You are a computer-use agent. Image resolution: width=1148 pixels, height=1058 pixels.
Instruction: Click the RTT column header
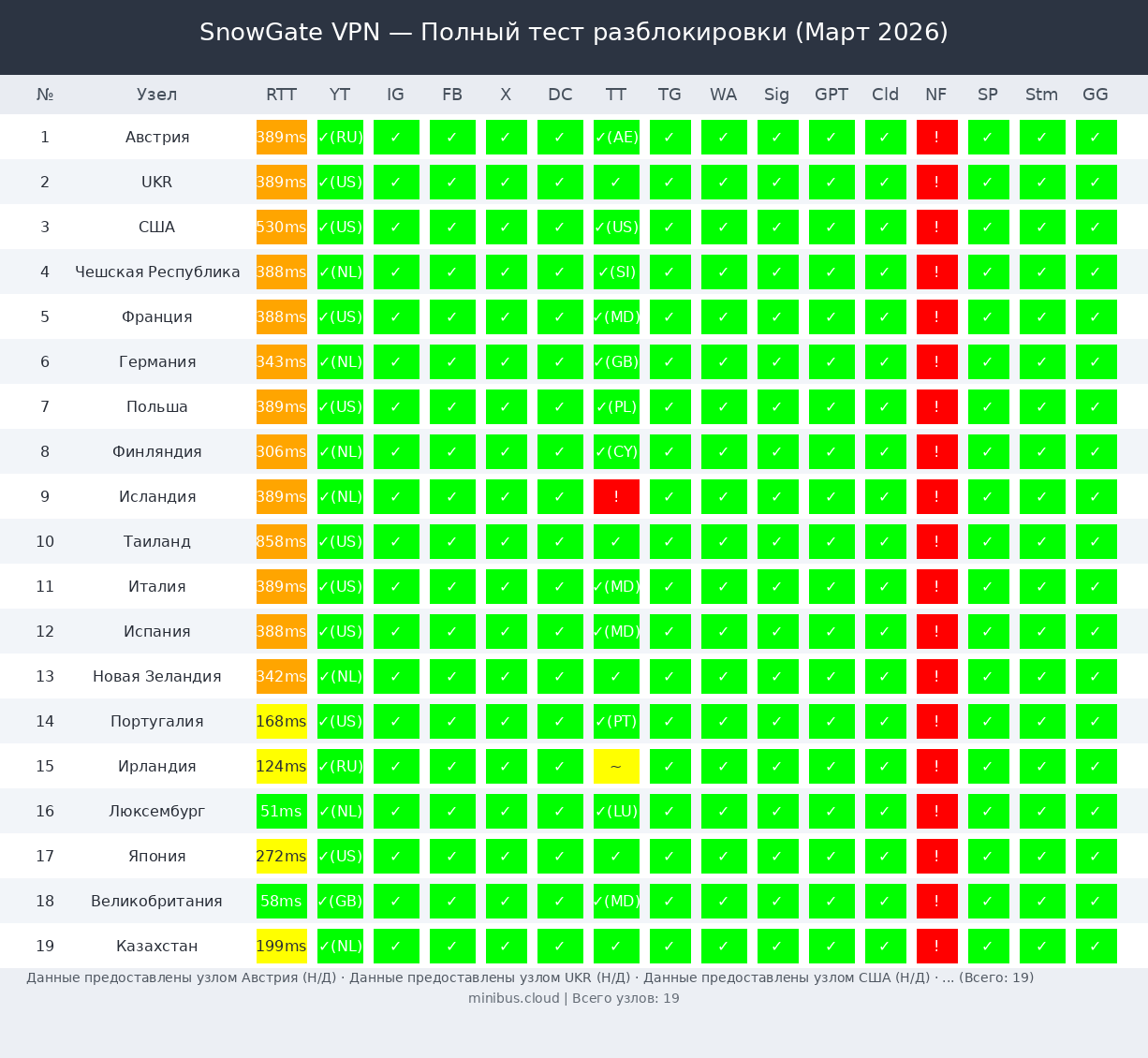281,95
